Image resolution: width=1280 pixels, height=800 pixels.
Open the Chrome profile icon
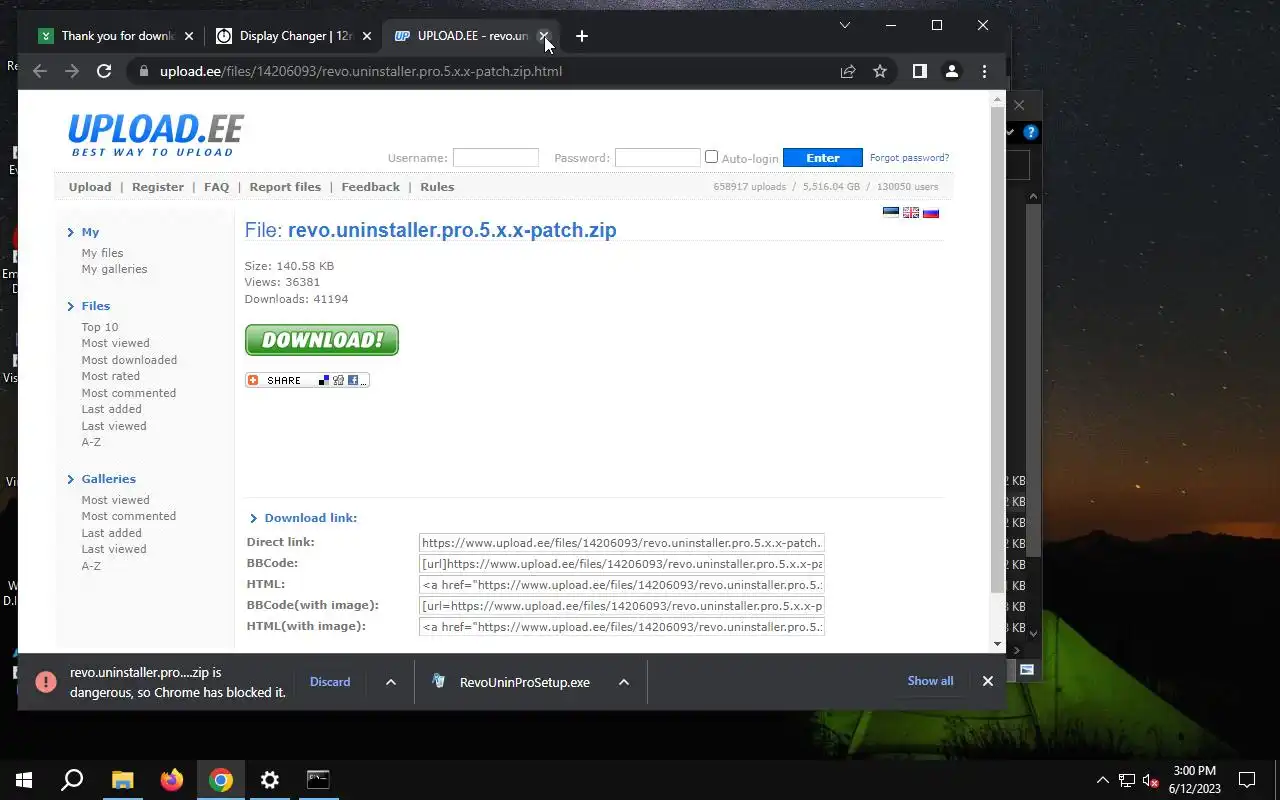click(x=952, y=71)
